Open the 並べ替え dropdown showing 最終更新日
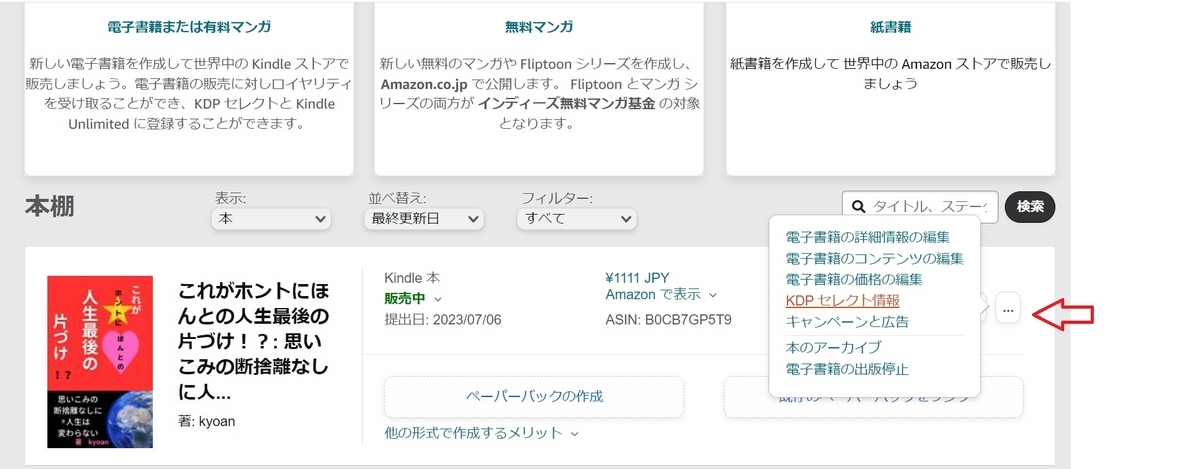 click(426, 218)
